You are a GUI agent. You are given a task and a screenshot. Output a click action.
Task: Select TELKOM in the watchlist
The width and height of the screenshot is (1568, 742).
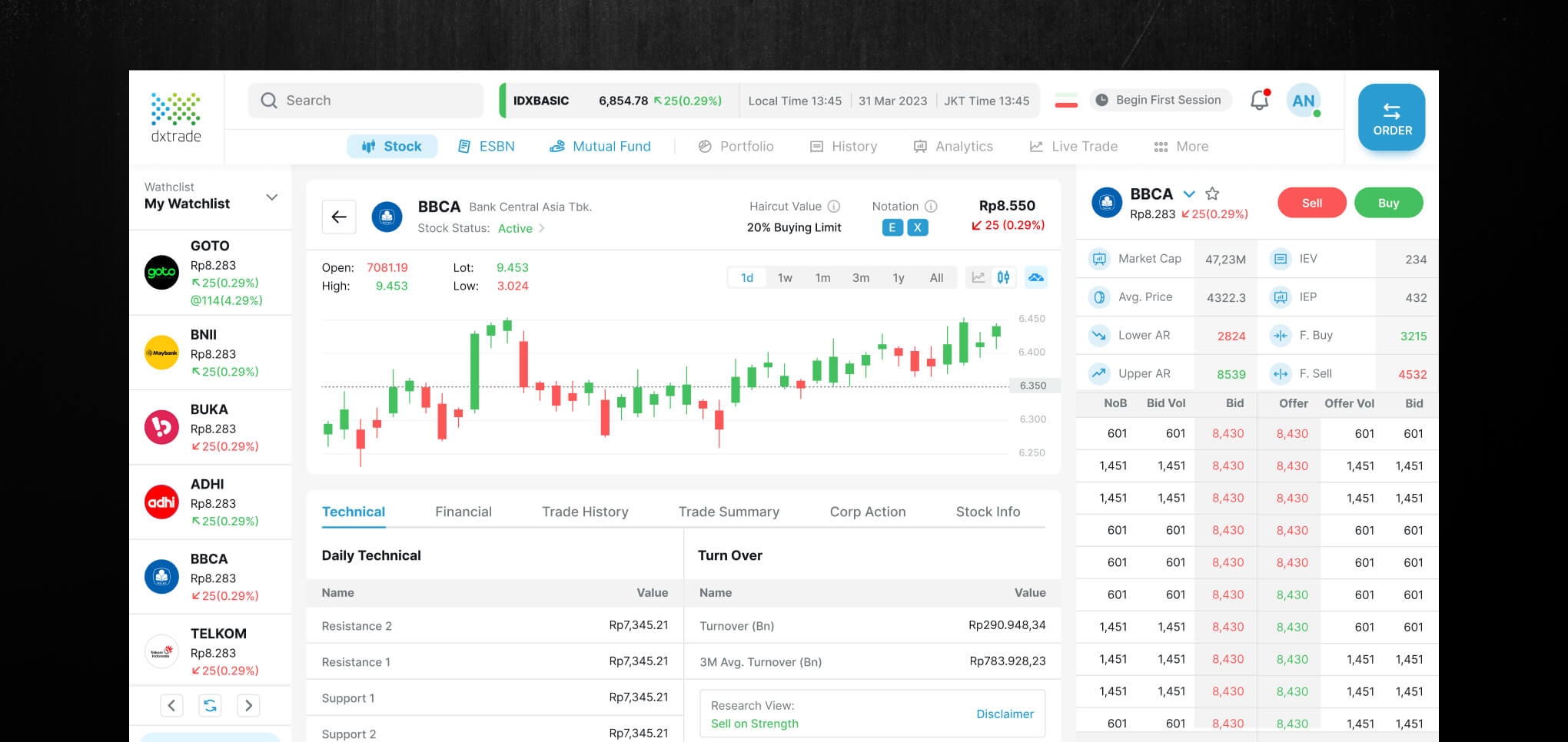pyautogui.click(x=210, y=651)
